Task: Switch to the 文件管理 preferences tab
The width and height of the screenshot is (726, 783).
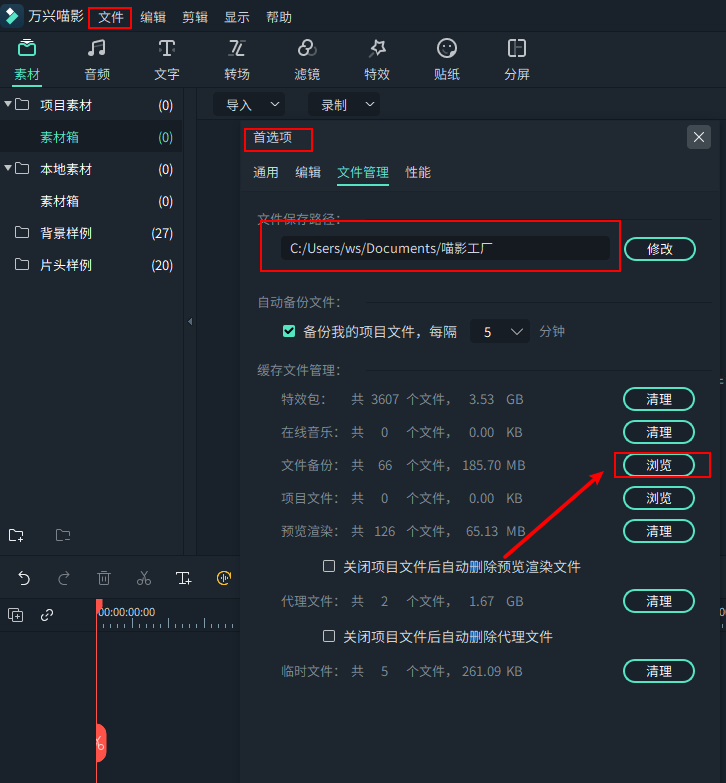Action: 363,172
